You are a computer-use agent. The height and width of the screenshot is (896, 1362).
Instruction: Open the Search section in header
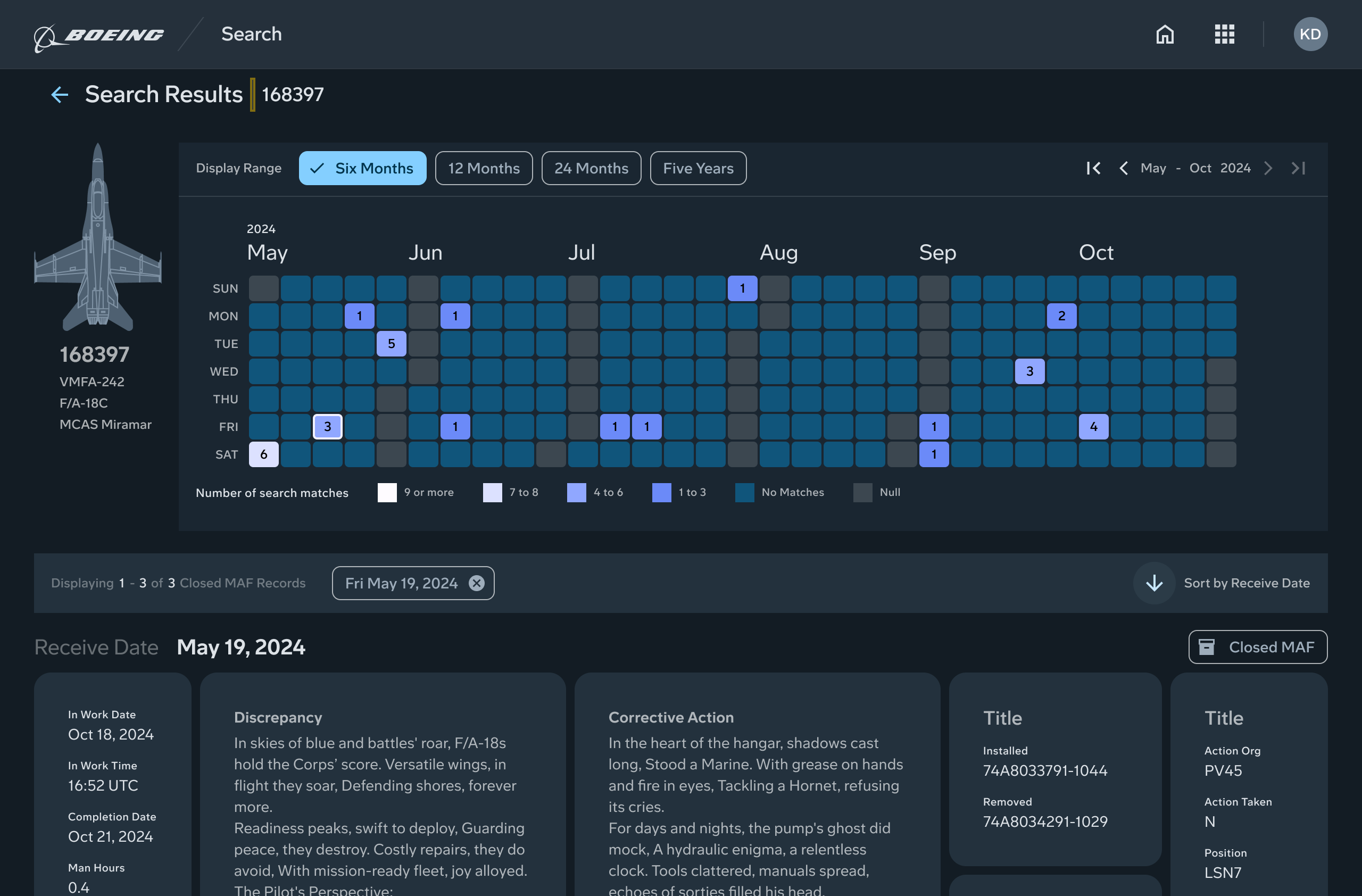point(251,35)
